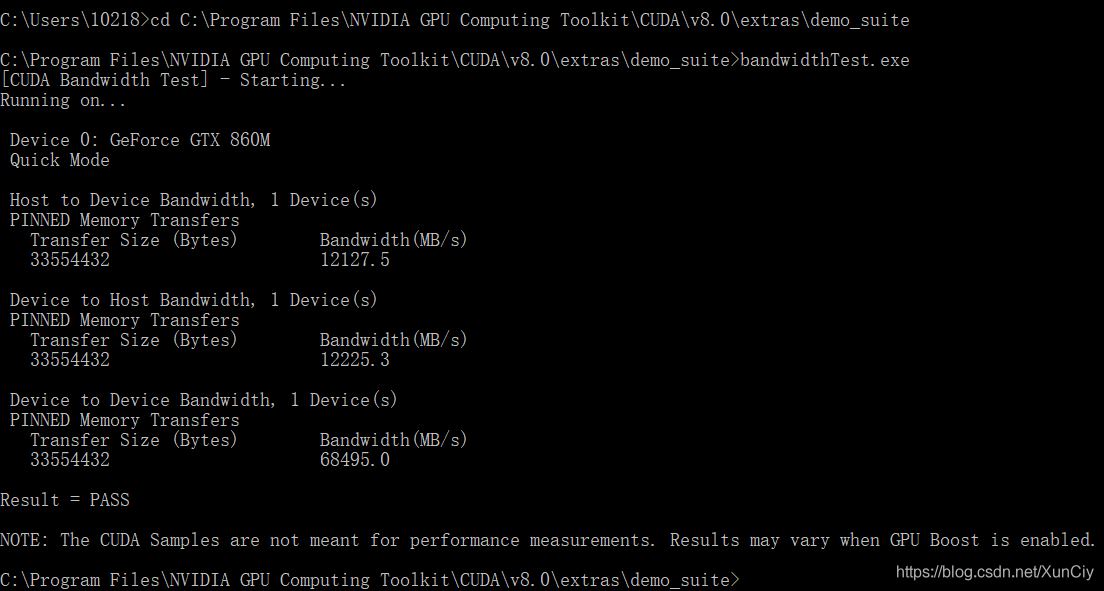The height and width of the screenshot is (591, 1104).
Task: Click the "Result = PASS" line
Action: (x=65, y=500)
